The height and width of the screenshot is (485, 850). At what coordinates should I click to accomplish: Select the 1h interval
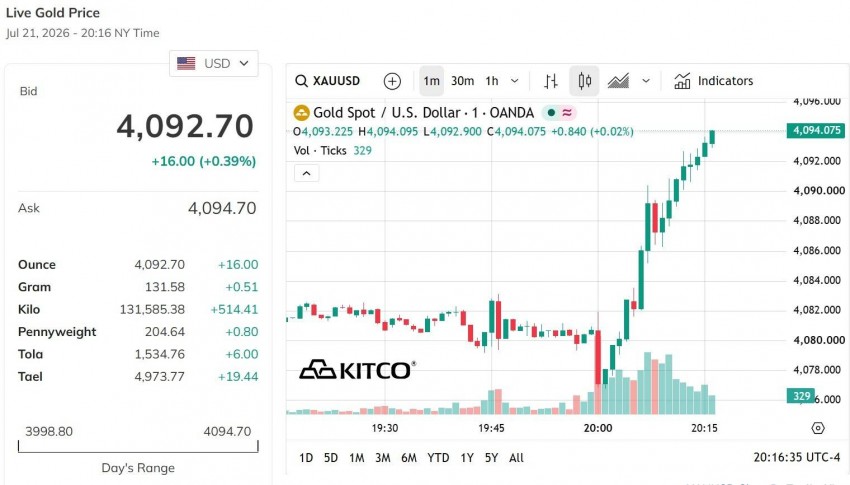point(492,81)
